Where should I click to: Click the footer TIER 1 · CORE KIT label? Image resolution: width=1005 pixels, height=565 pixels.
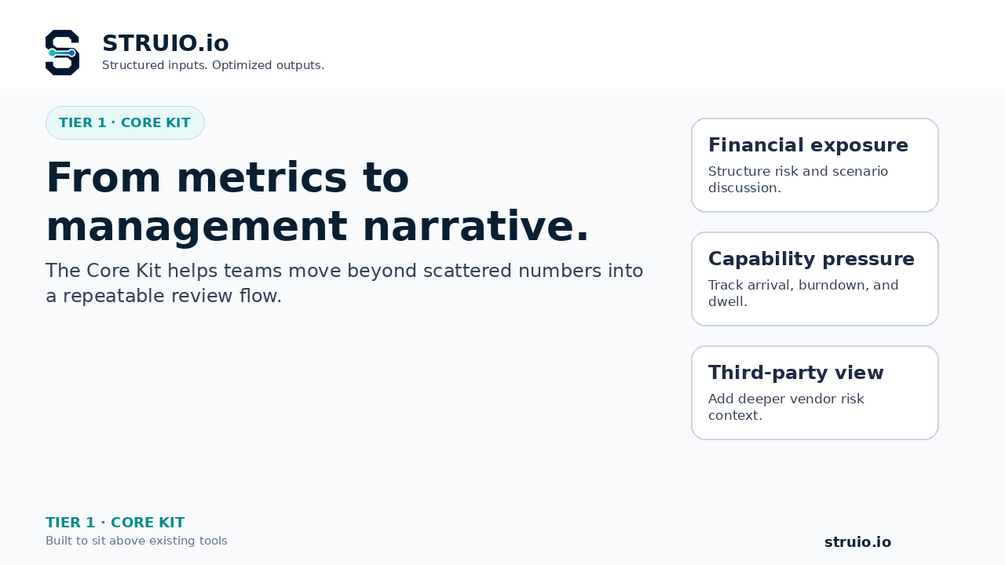pyautogui.click(x=115, y=523)
